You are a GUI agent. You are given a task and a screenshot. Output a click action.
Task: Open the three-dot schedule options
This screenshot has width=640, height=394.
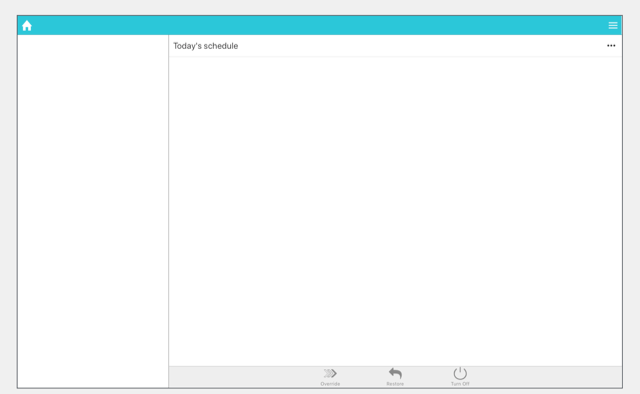click(x=611, y=46)
